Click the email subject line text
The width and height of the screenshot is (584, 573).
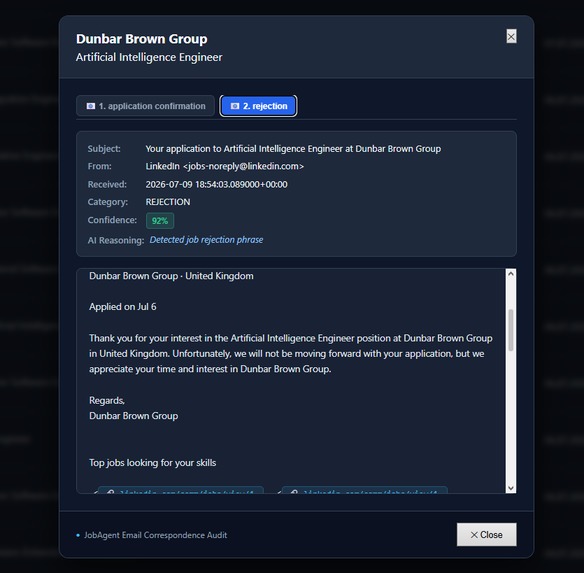tap(293, 149)
